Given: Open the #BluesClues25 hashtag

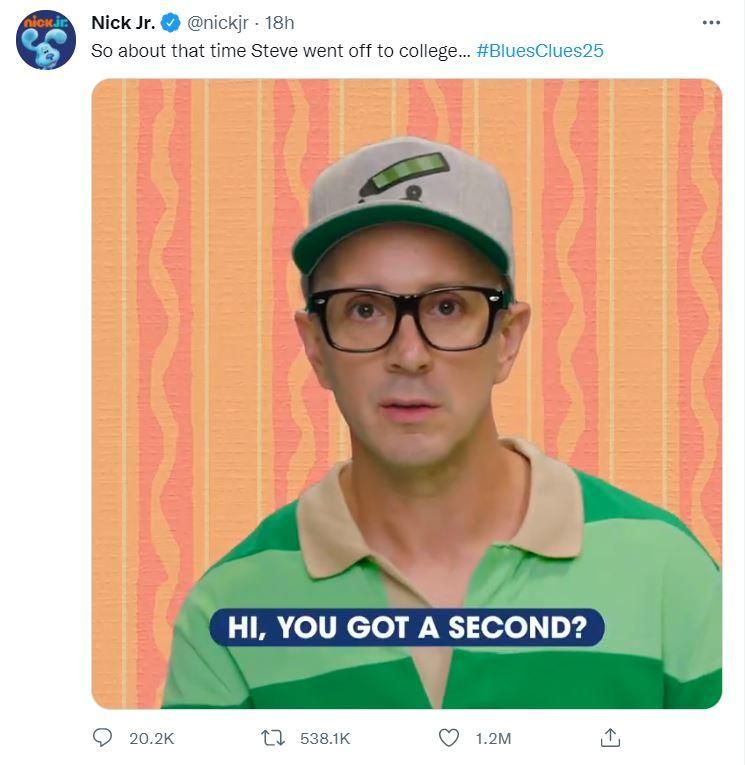Looking at the screenshot, I should click(540, 50).
